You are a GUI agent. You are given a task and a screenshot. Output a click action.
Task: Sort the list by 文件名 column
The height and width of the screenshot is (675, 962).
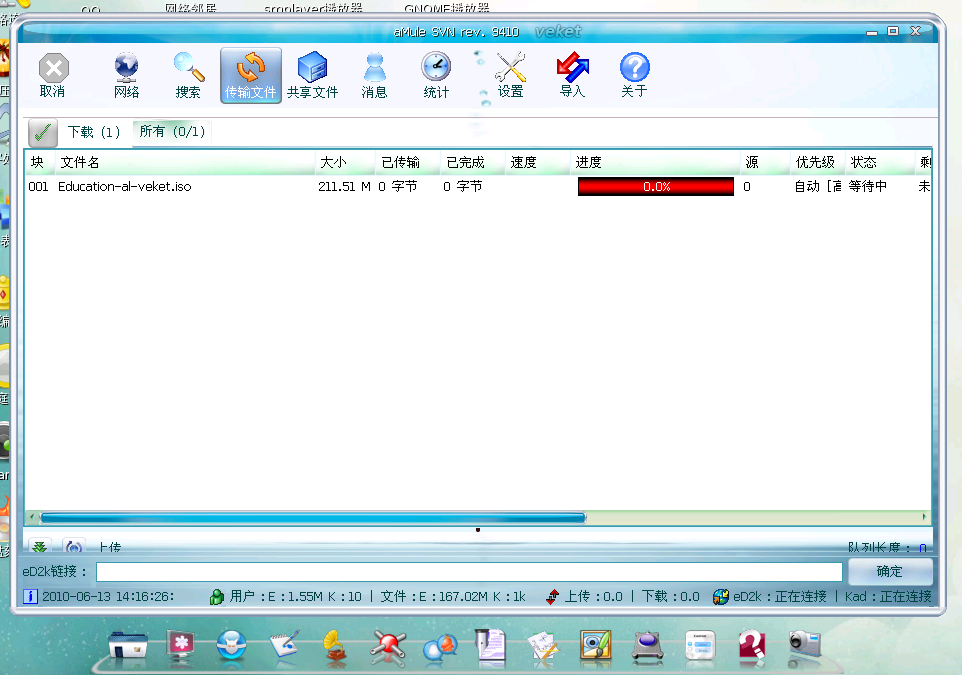pos(185,162)
